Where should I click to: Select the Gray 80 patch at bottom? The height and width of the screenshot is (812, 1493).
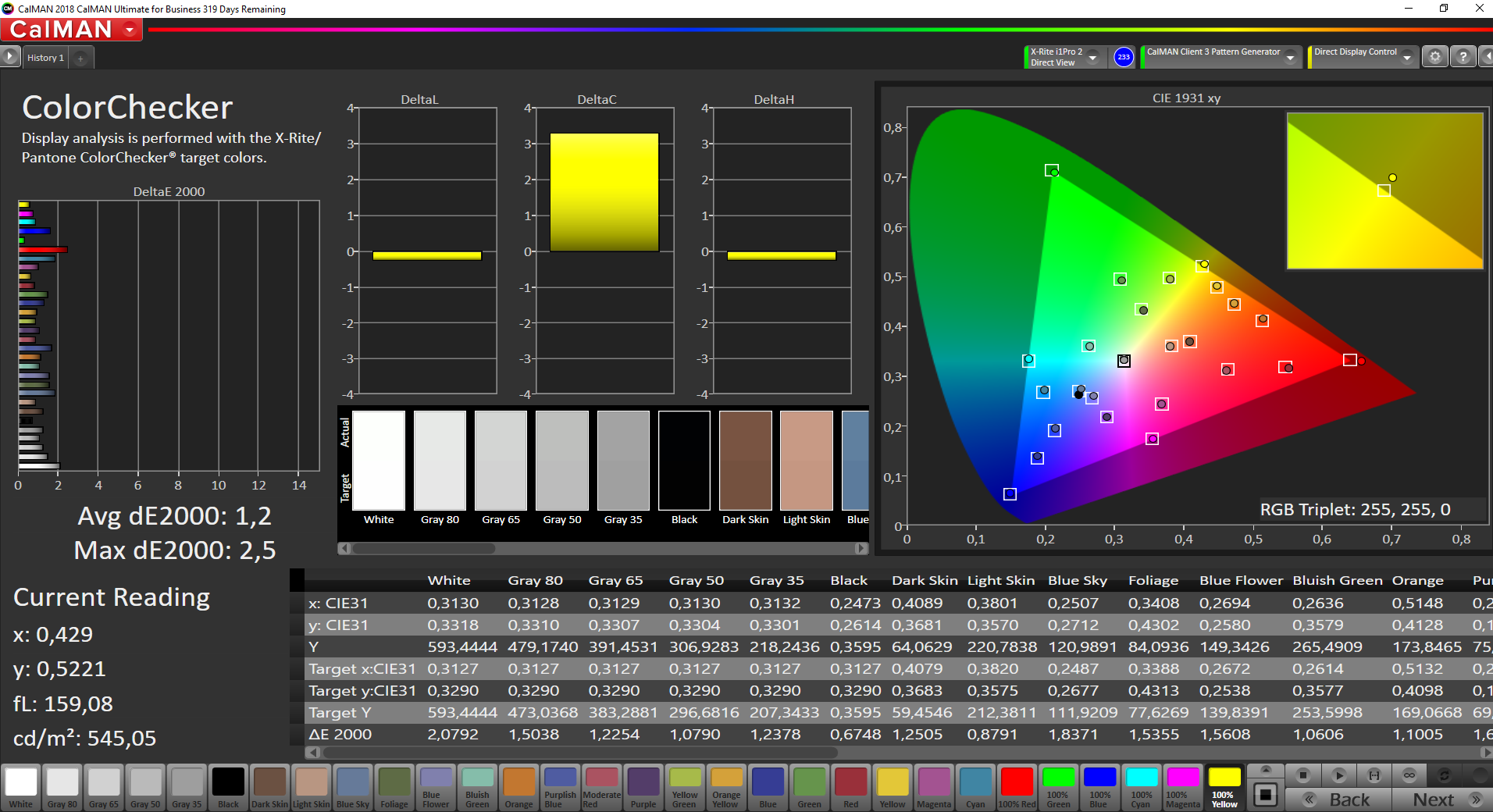pyautogui.click(x=62, y=788)
